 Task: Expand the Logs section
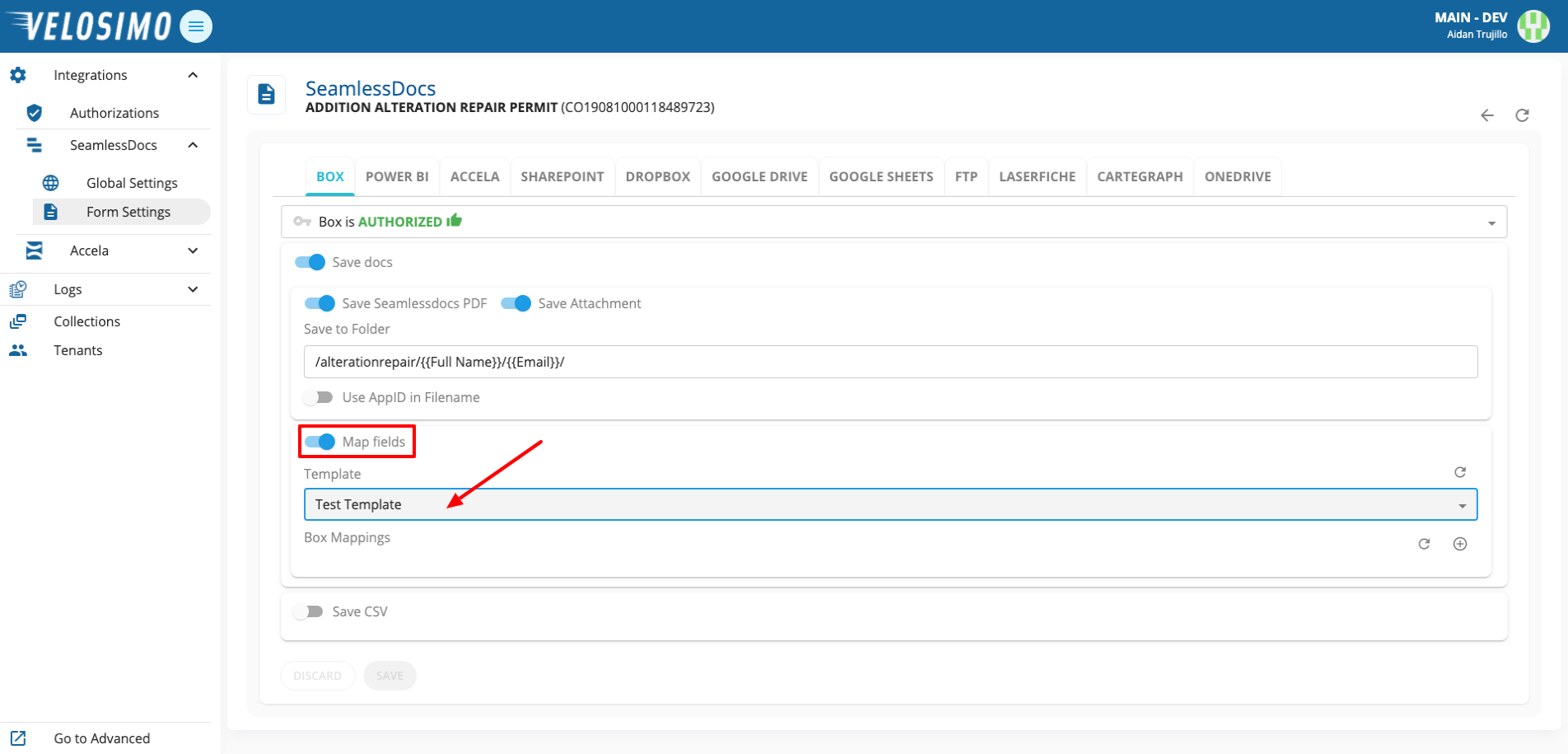(x=193, y=289)
